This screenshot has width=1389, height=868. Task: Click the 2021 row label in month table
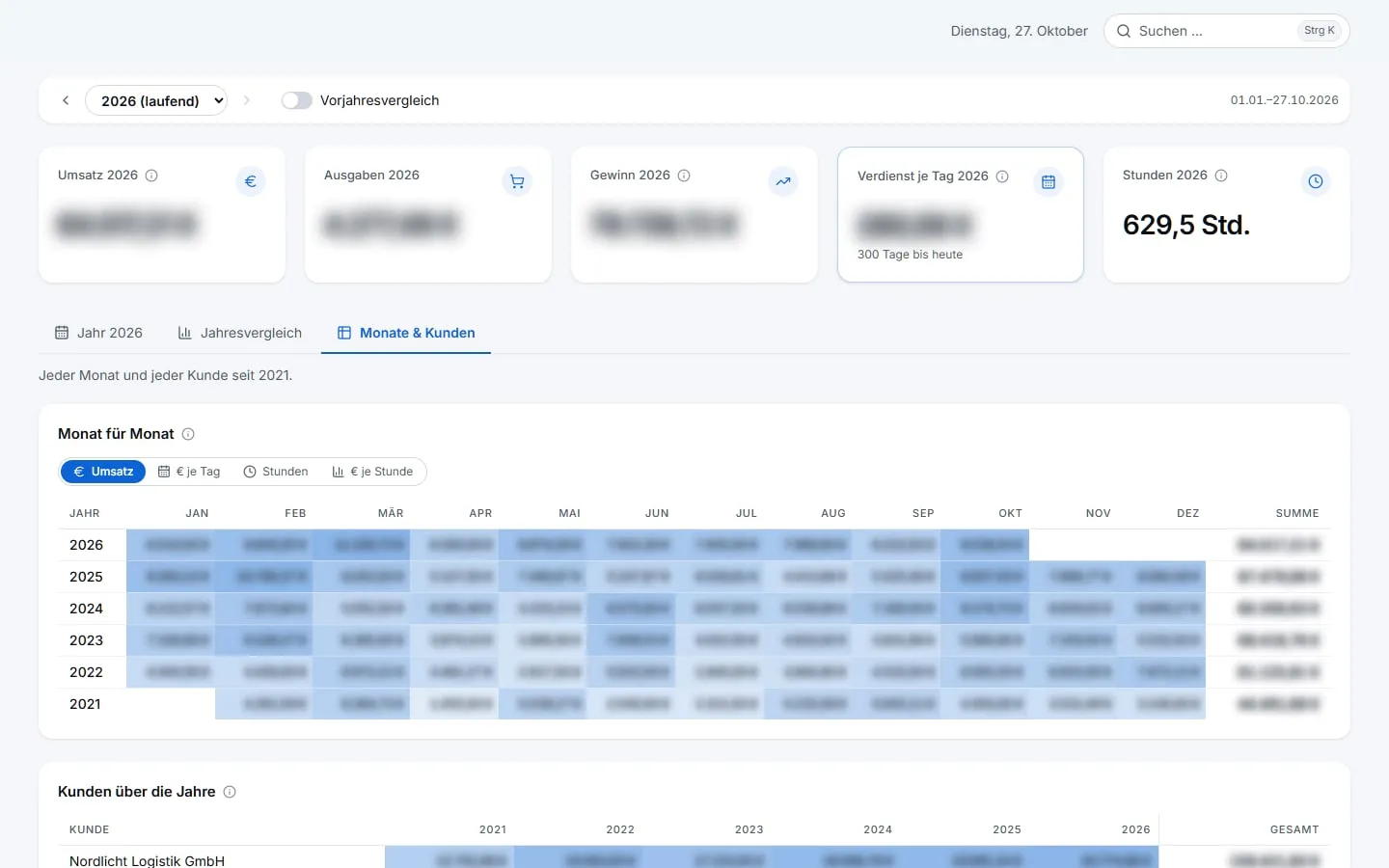coord(85,704)
